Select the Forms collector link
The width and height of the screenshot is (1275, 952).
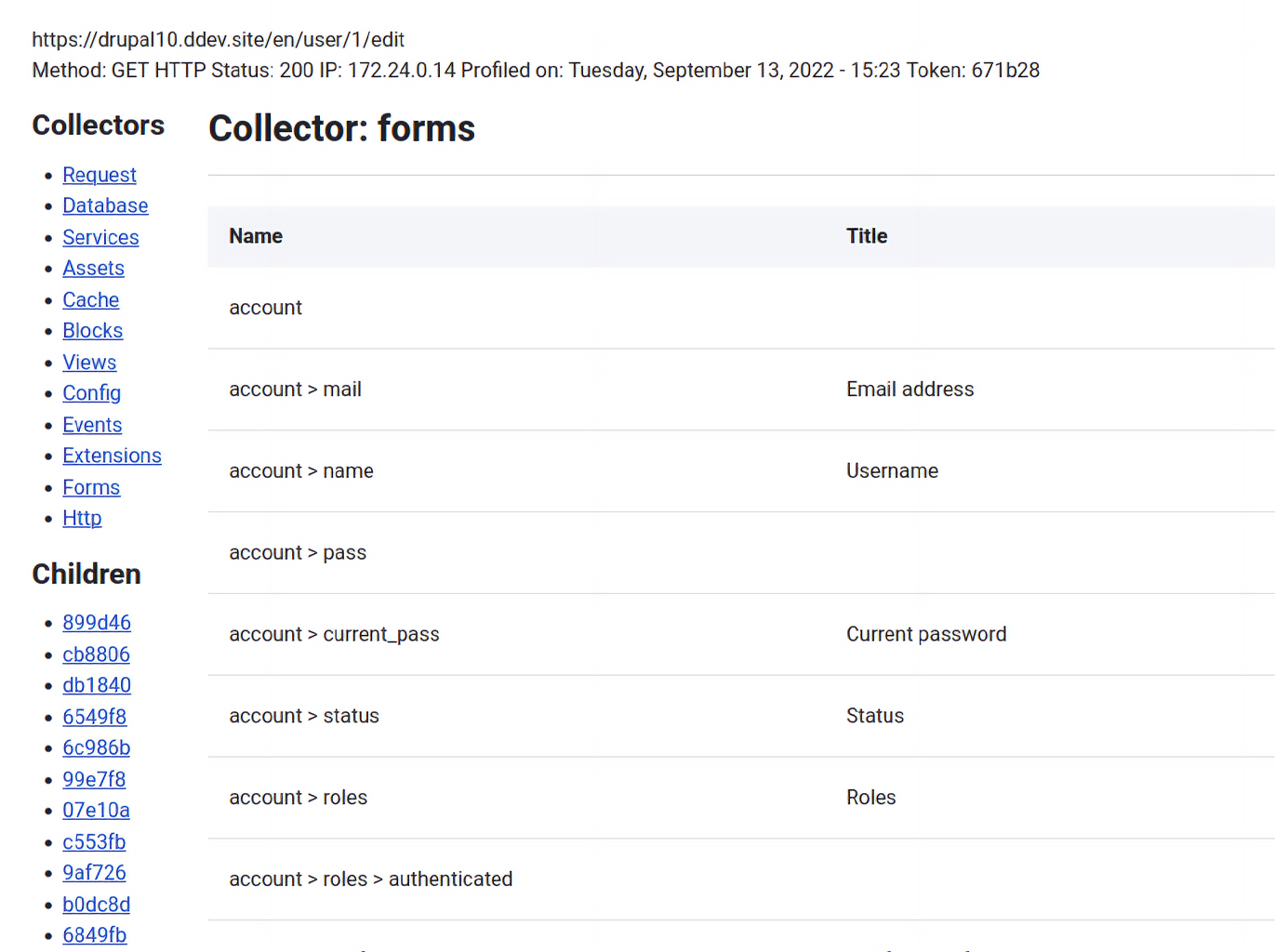pyautogui.click(x=91, y=487)
